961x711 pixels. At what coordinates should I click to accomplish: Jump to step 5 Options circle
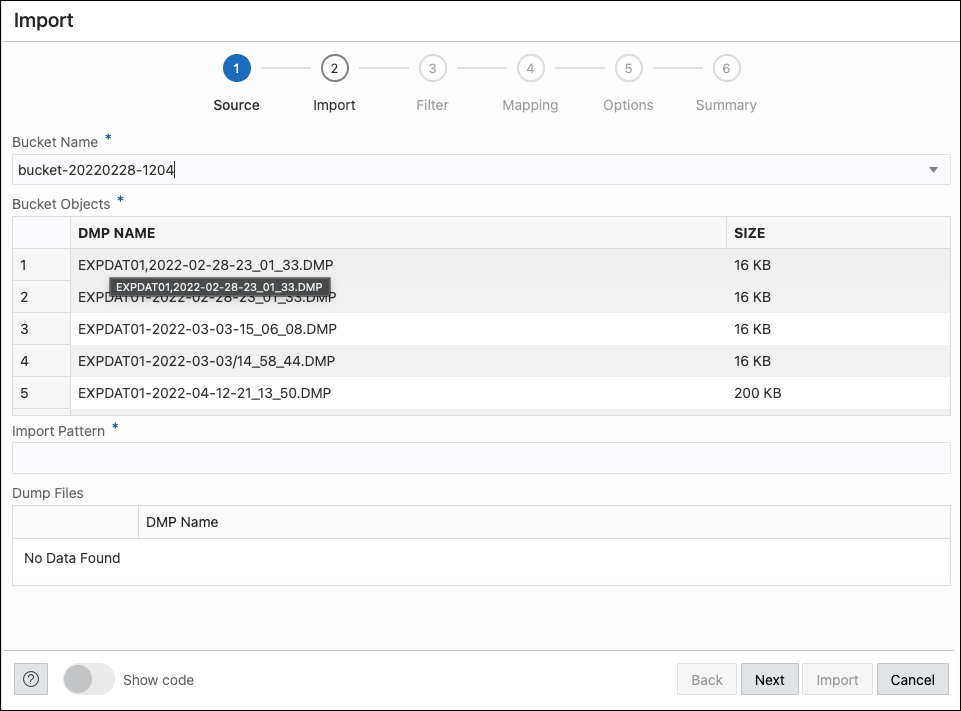click(x=628, y=68)
